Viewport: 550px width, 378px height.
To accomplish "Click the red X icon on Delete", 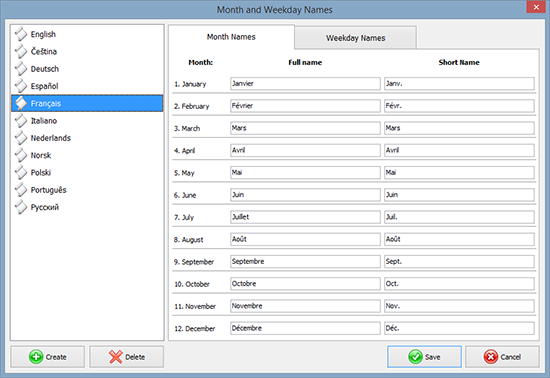I will 116,357.
